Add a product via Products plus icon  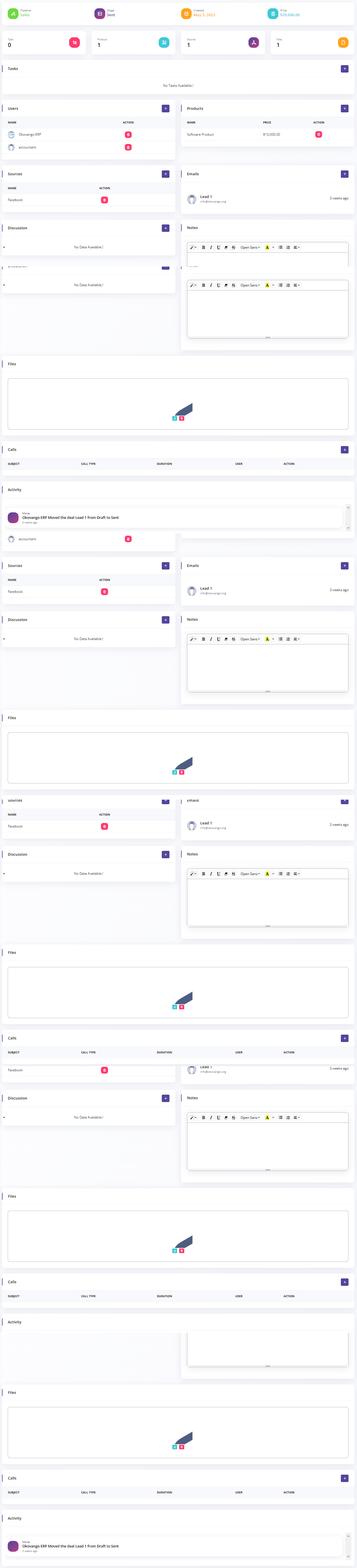[344, 108]
